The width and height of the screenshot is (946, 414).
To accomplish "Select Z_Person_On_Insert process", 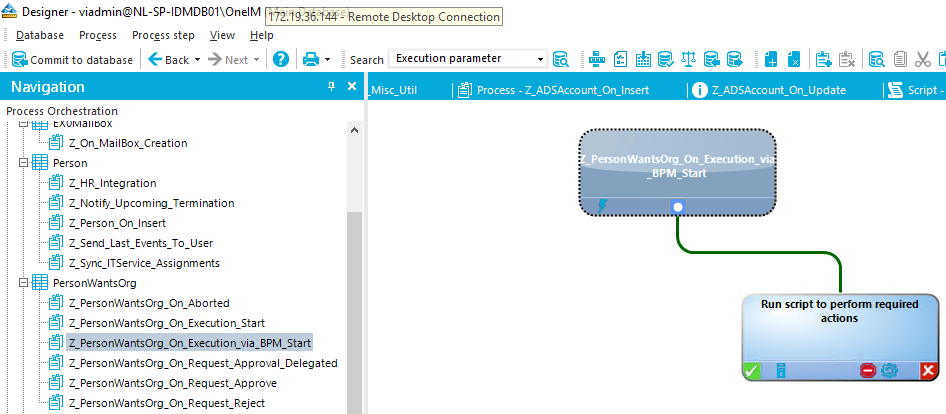I will [118, 223].
